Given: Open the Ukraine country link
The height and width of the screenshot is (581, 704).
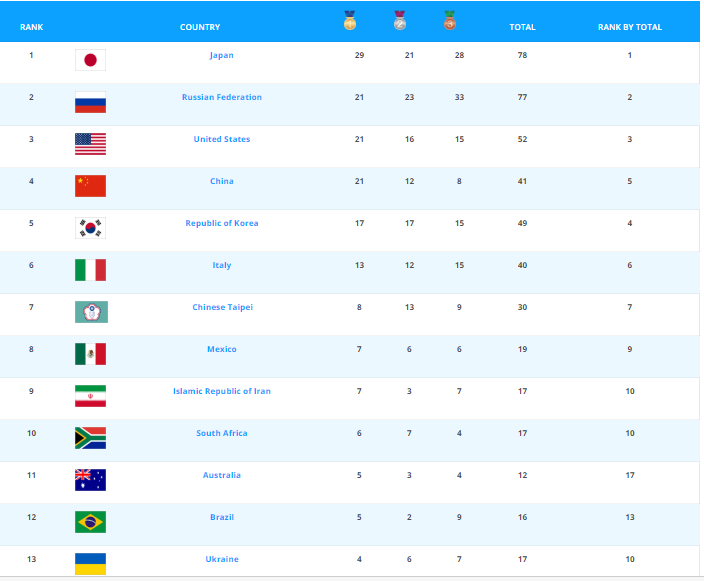Looking at the screenshot, I should 222,559.
